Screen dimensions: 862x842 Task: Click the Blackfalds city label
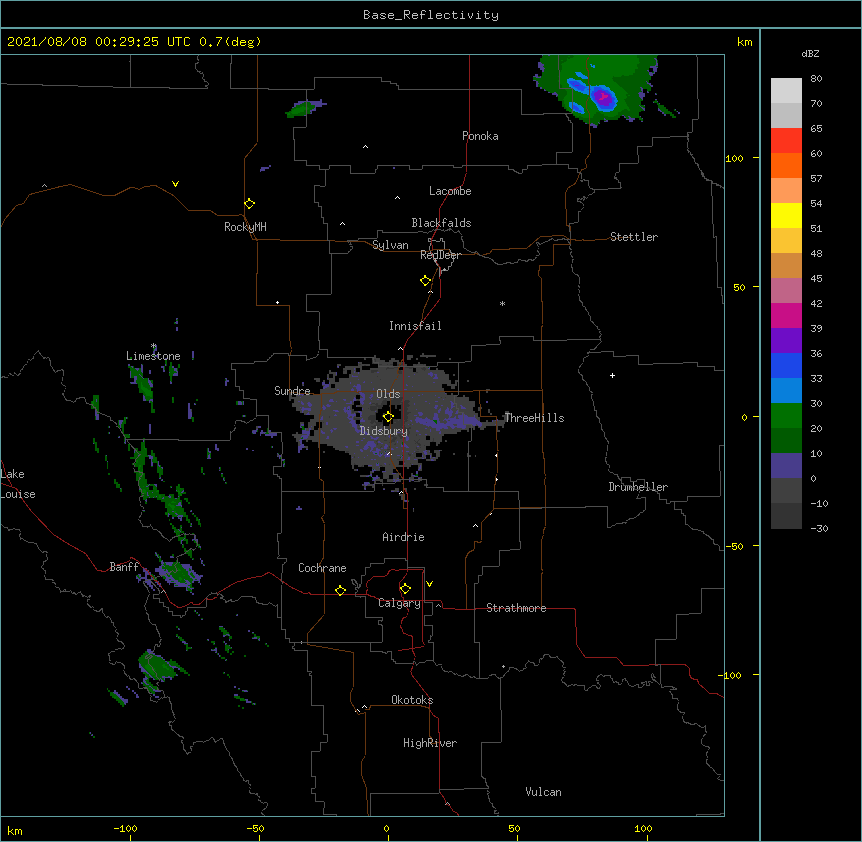441,223
